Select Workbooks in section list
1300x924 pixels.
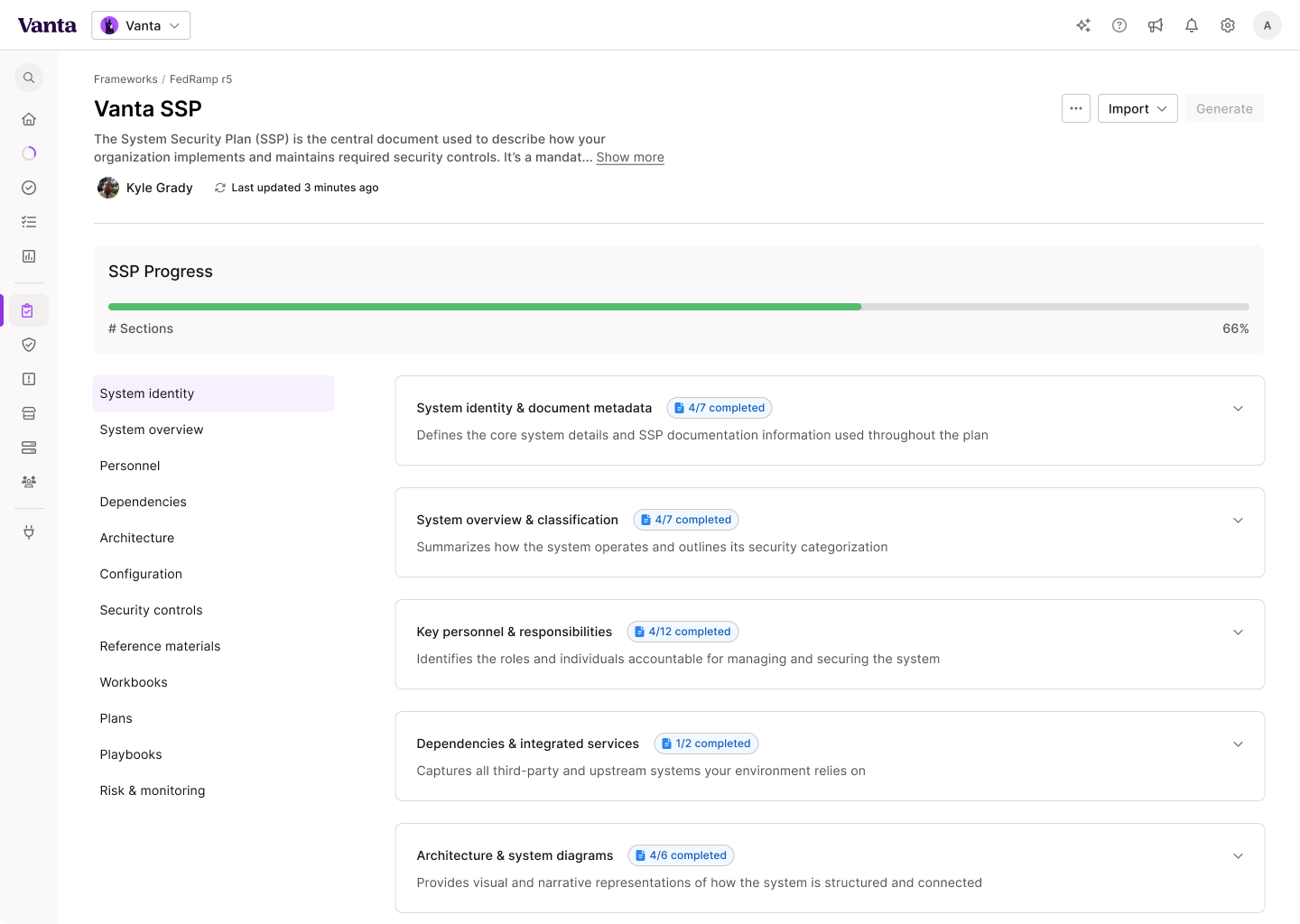click(213, 682)
